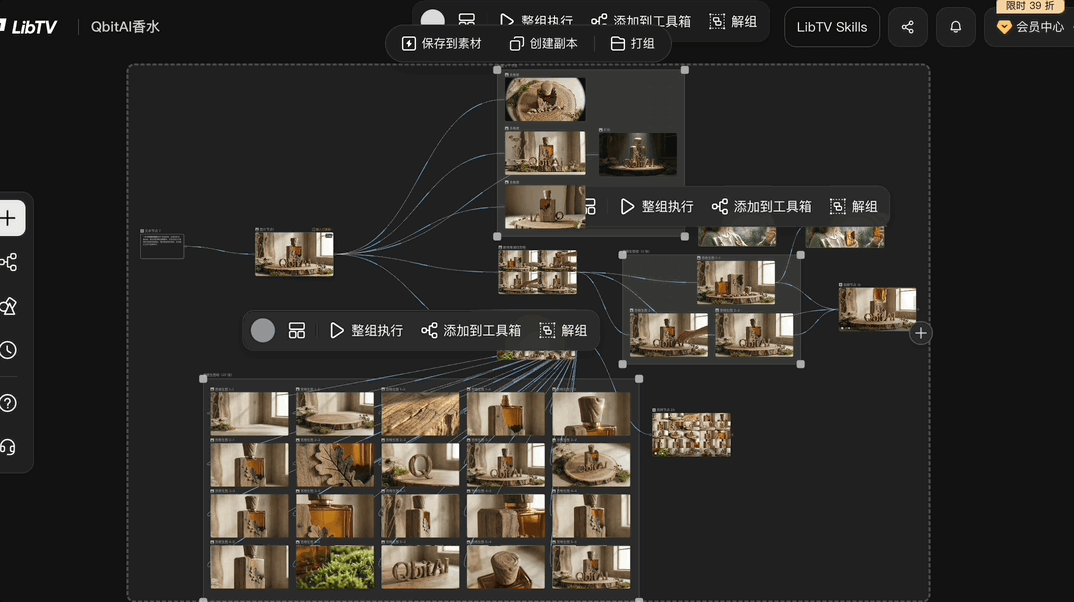The height and width of the screenshot is (602, 1074).
Task: Open the shapes assets icon in left sidebar
Action: pyautogui.click(x=9, y=306)
